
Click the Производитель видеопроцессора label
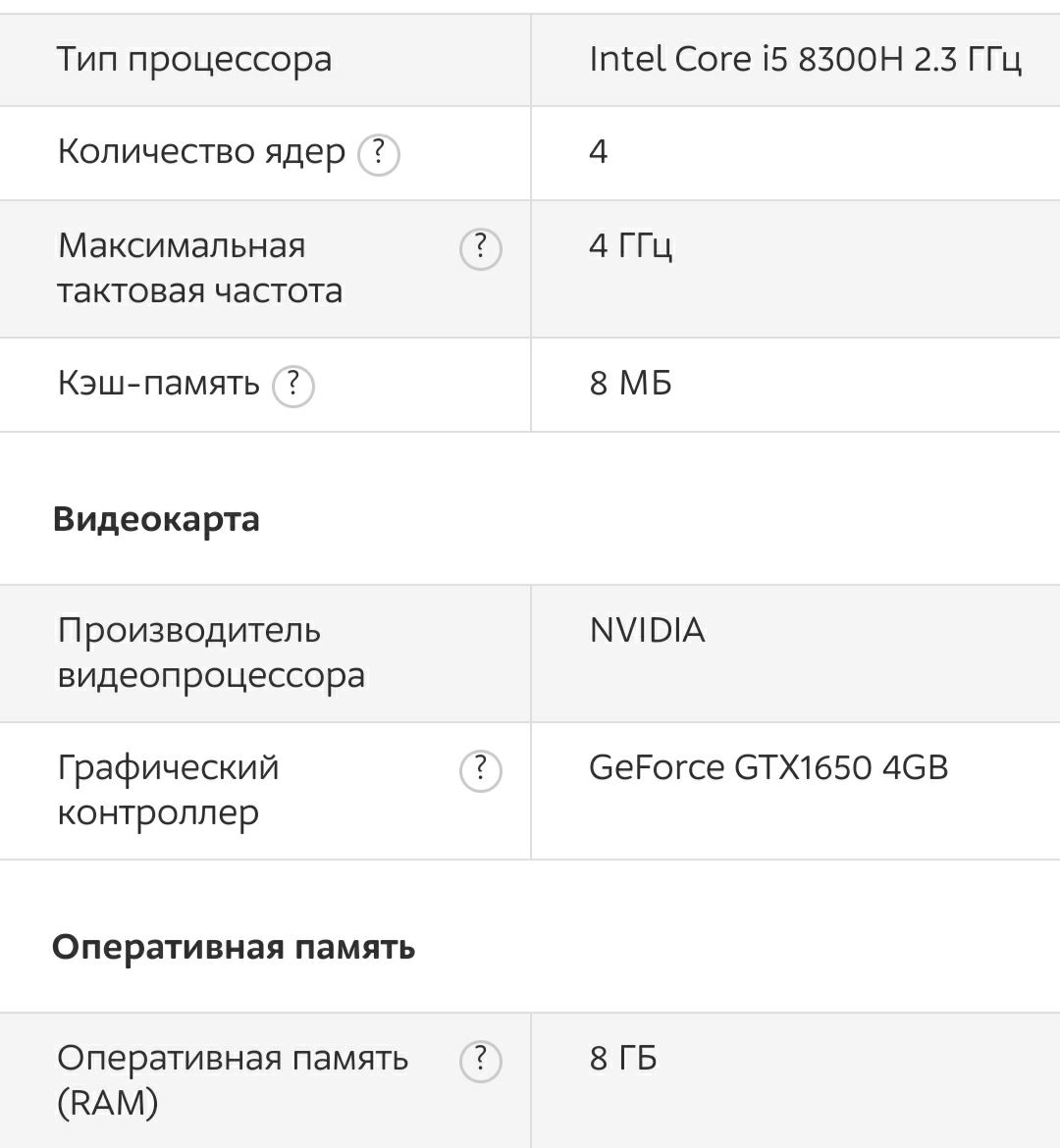(211, 653)
